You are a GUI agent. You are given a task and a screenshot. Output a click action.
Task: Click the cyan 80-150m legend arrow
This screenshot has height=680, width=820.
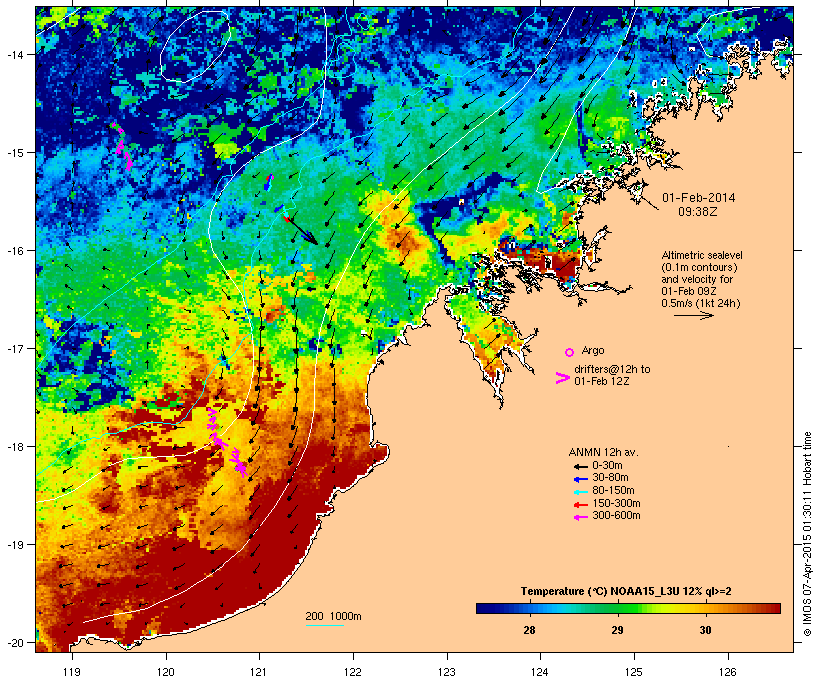tap(580, 492)
